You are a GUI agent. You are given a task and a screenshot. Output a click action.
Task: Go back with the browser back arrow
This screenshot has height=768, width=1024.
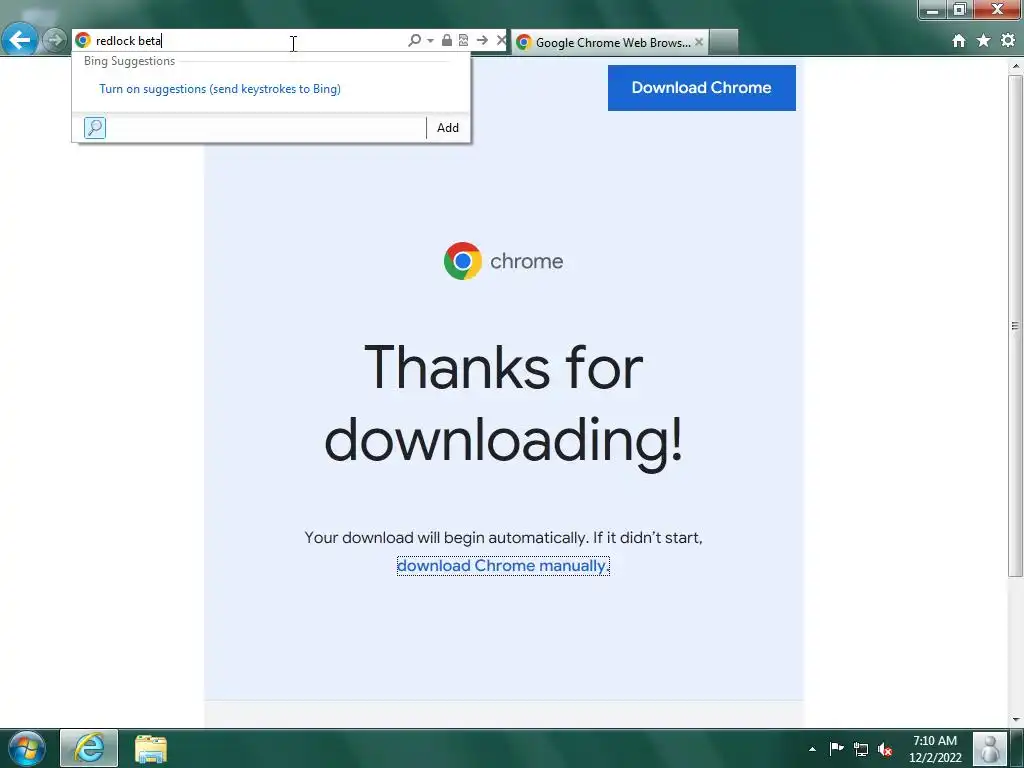(x=20, y=40)
